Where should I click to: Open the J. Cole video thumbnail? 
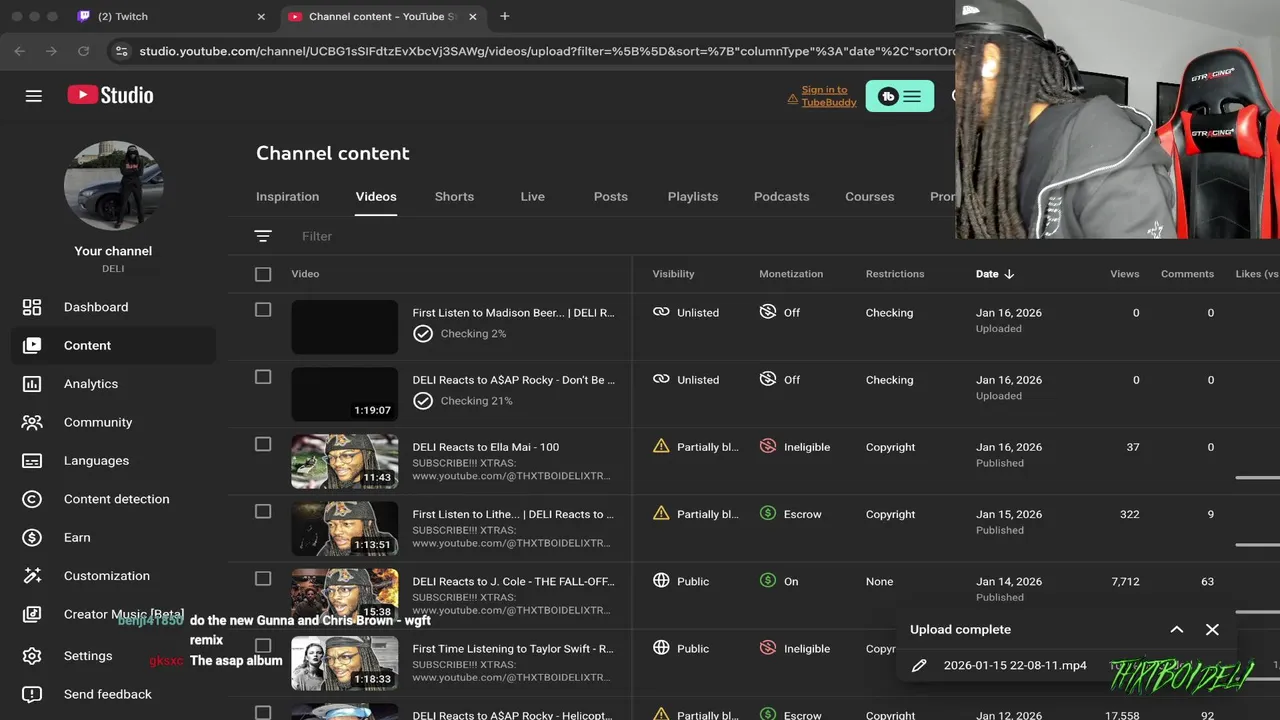344,595
